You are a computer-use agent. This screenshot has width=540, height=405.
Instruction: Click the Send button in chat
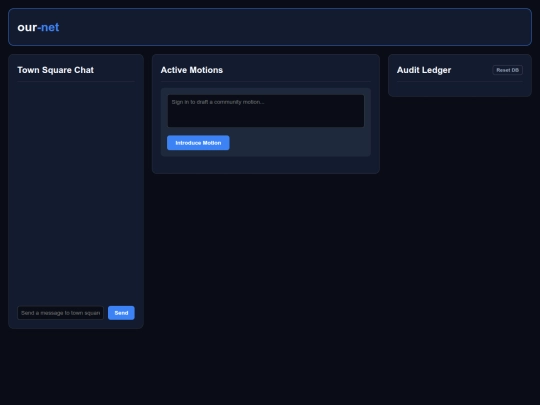coord(121,313)
